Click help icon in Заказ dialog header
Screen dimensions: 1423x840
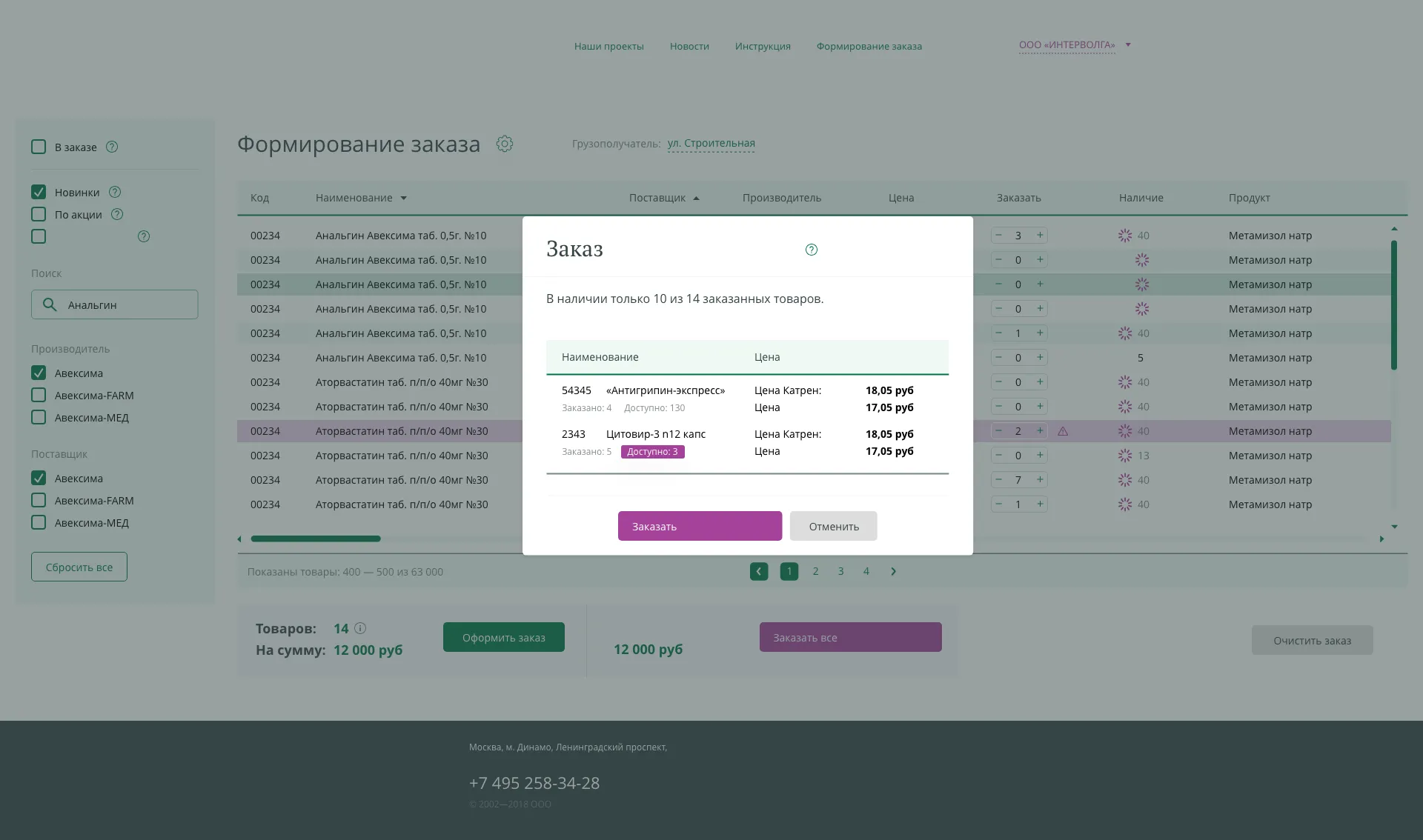812,250
